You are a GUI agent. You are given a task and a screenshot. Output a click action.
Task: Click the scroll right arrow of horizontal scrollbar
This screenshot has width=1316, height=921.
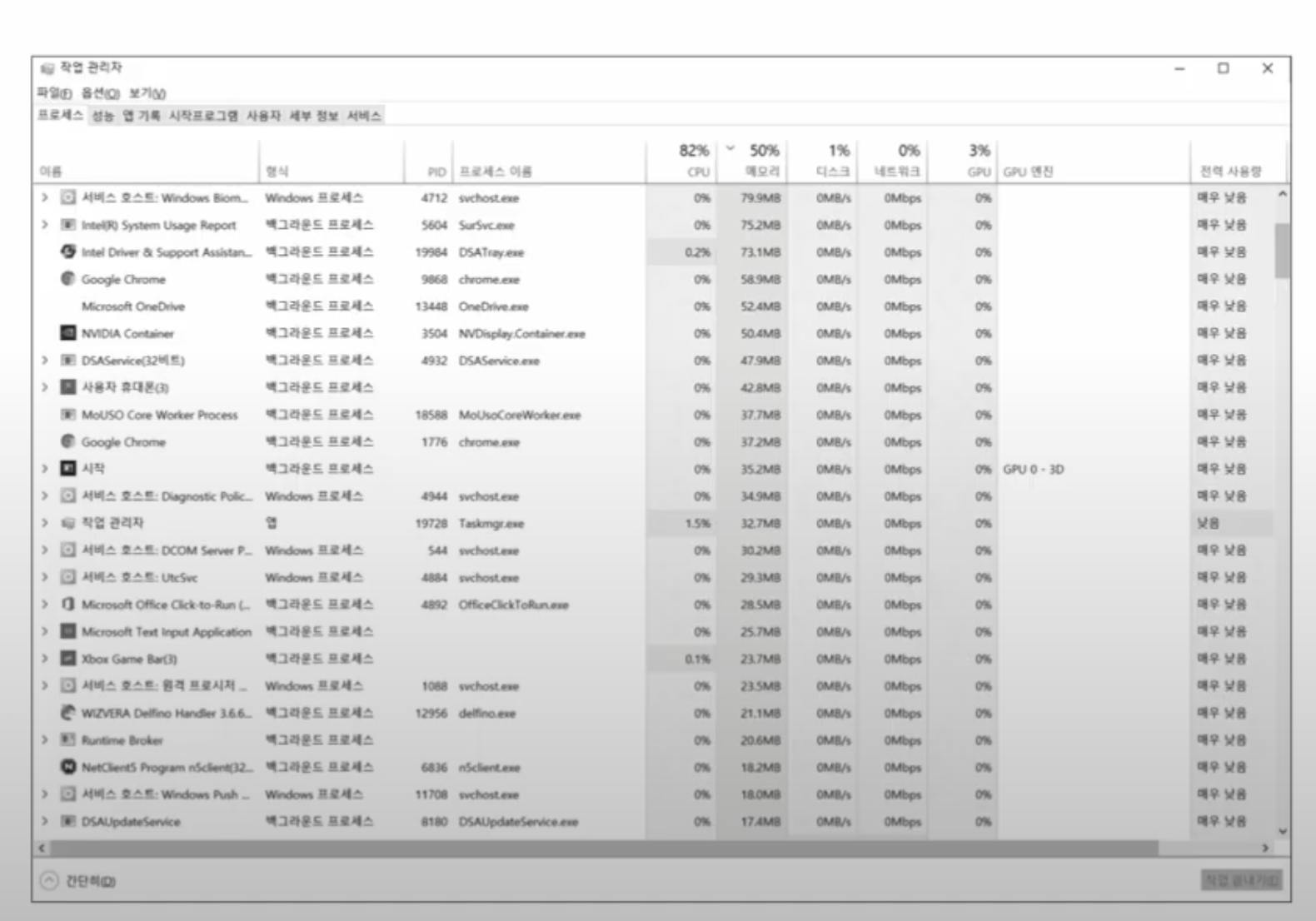coord(1265,848)
